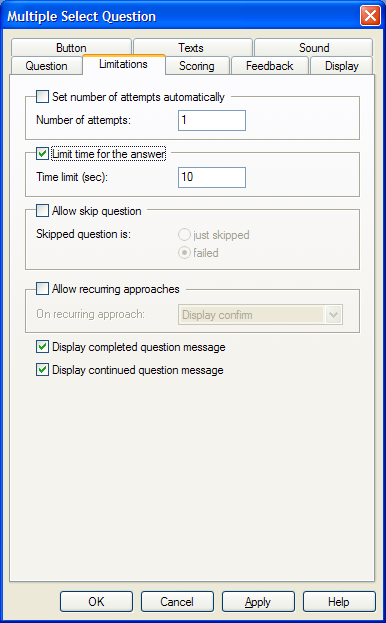Click the Number of attempts field

(x=212, y=120)
